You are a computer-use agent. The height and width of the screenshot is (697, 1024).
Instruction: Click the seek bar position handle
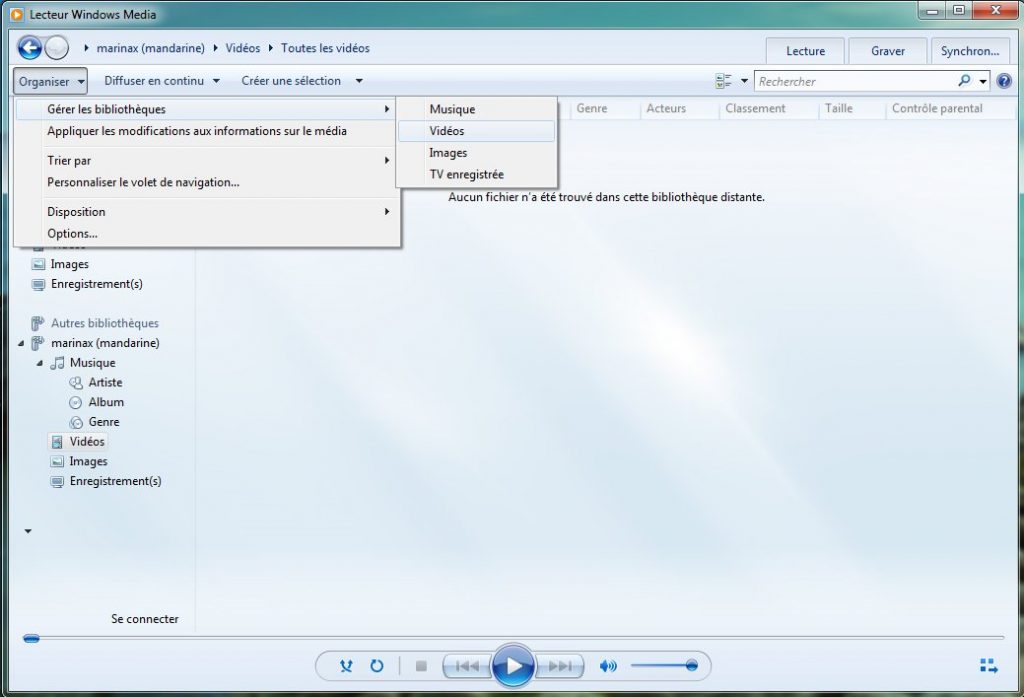[x=31, y=638]
